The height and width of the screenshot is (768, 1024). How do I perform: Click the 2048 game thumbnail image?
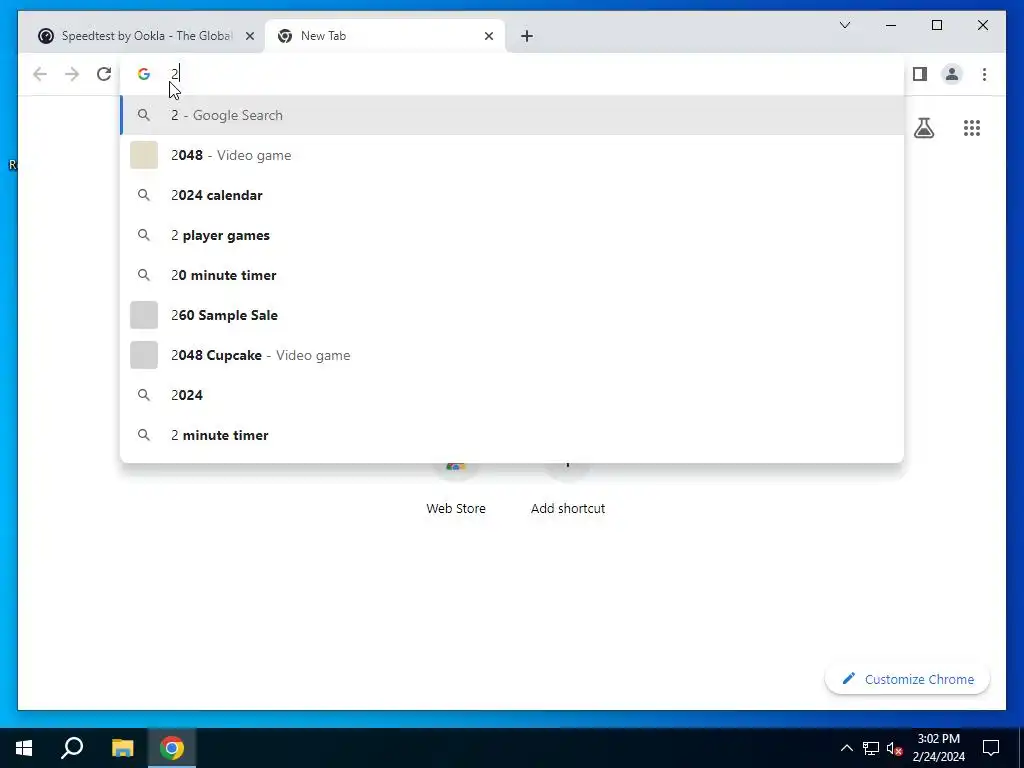(x=144, y=155)
